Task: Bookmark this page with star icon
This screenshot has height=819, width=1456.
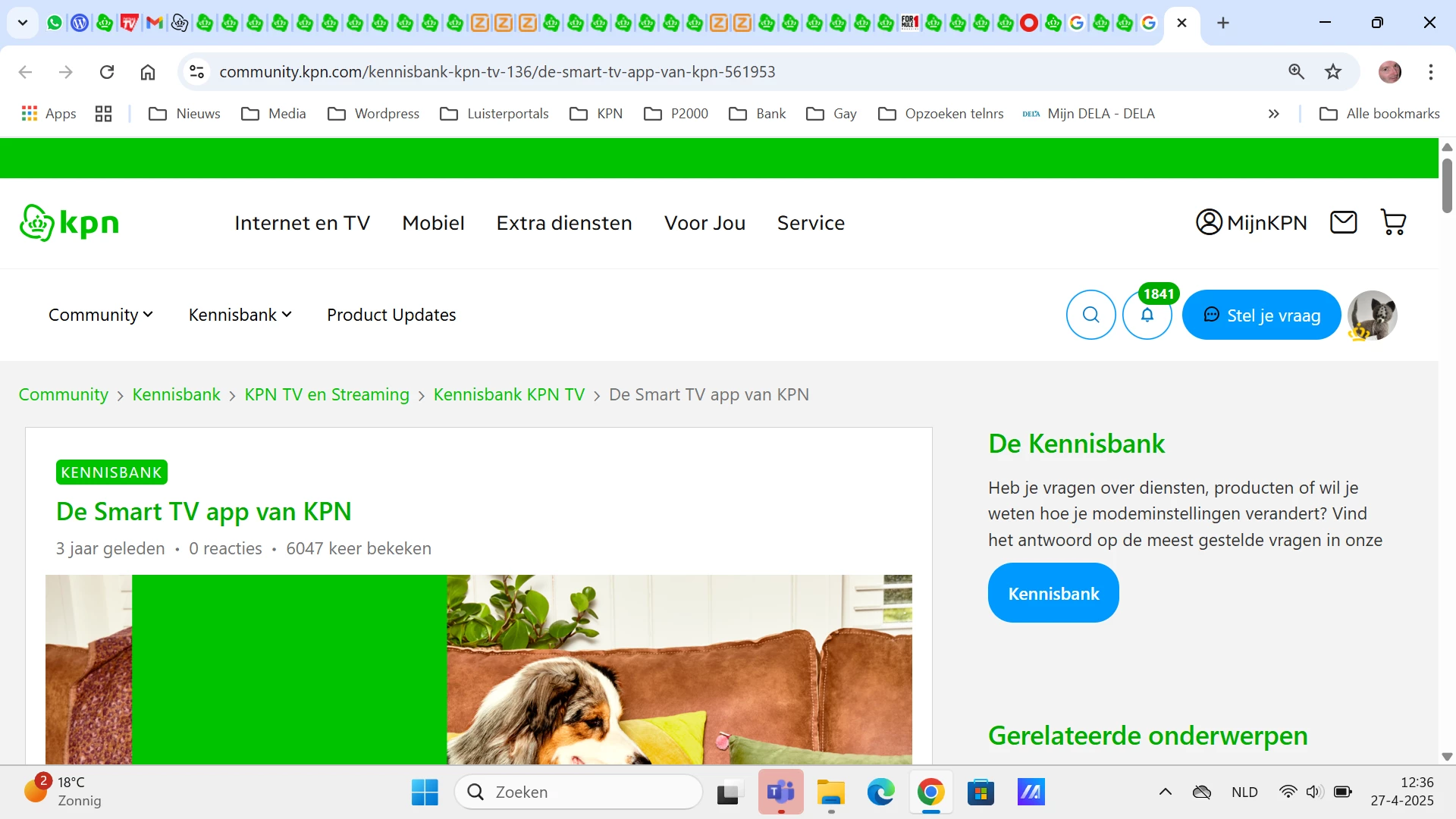Action: [x=1333, y=72]
